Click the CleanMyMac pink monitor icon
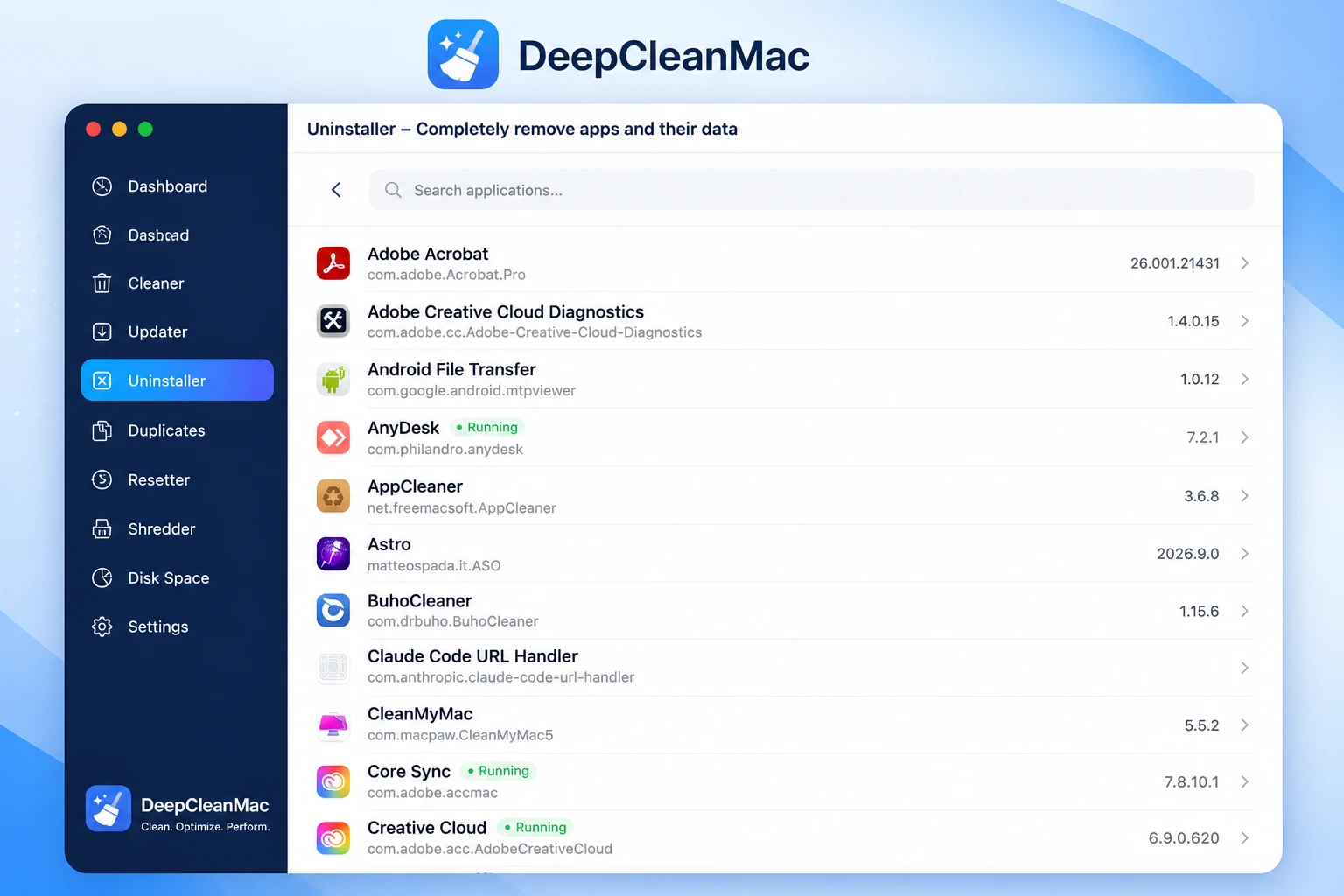Screen dimensions: 1344x896 333,724
